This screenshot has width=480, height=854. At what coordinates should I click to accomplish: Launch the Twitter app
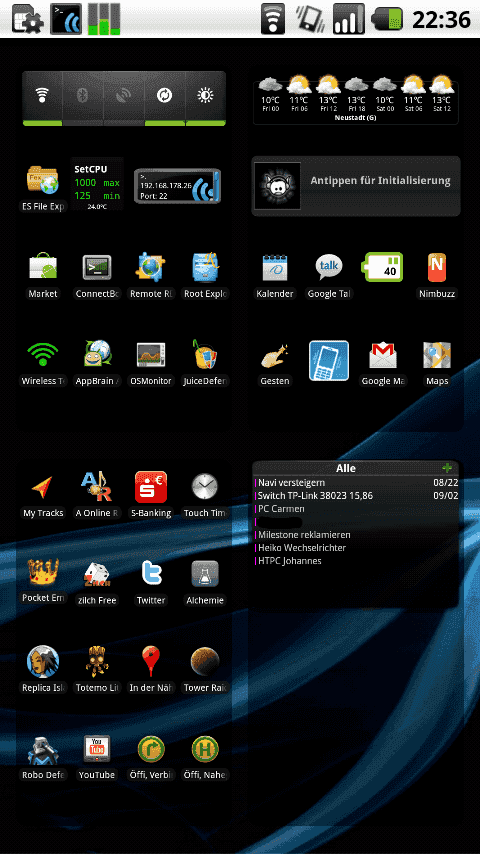[x=151, y=582]
